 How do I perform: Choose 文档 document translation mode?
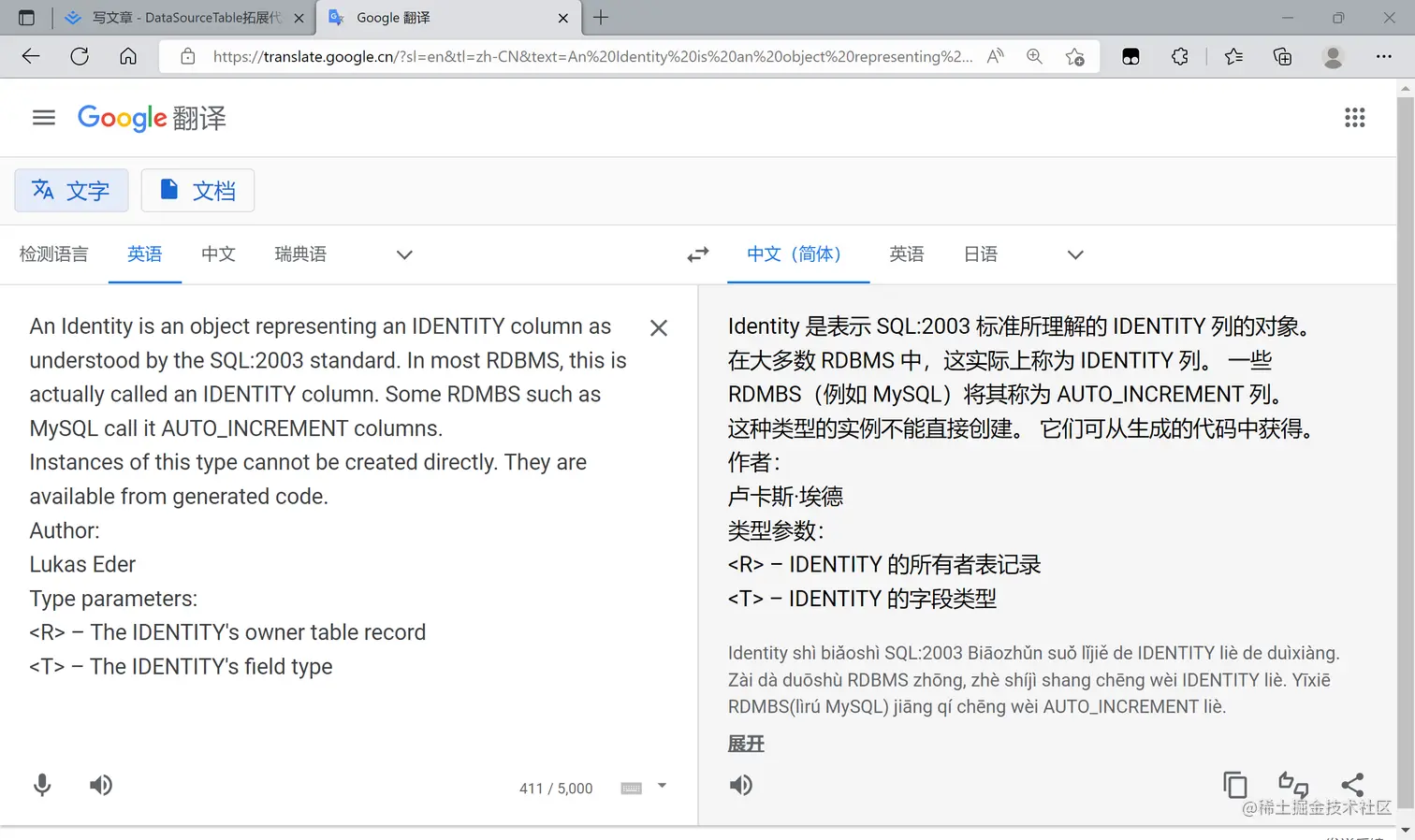197,191
